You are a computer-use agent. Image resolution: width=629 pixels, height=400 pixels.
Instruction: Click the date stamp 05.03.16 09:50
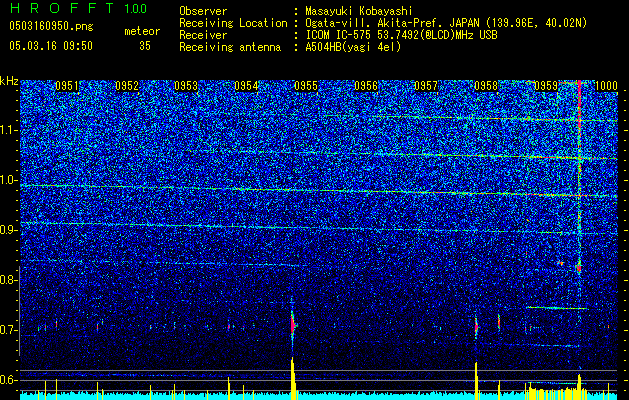pyautogui.click(x=51, y=46)
